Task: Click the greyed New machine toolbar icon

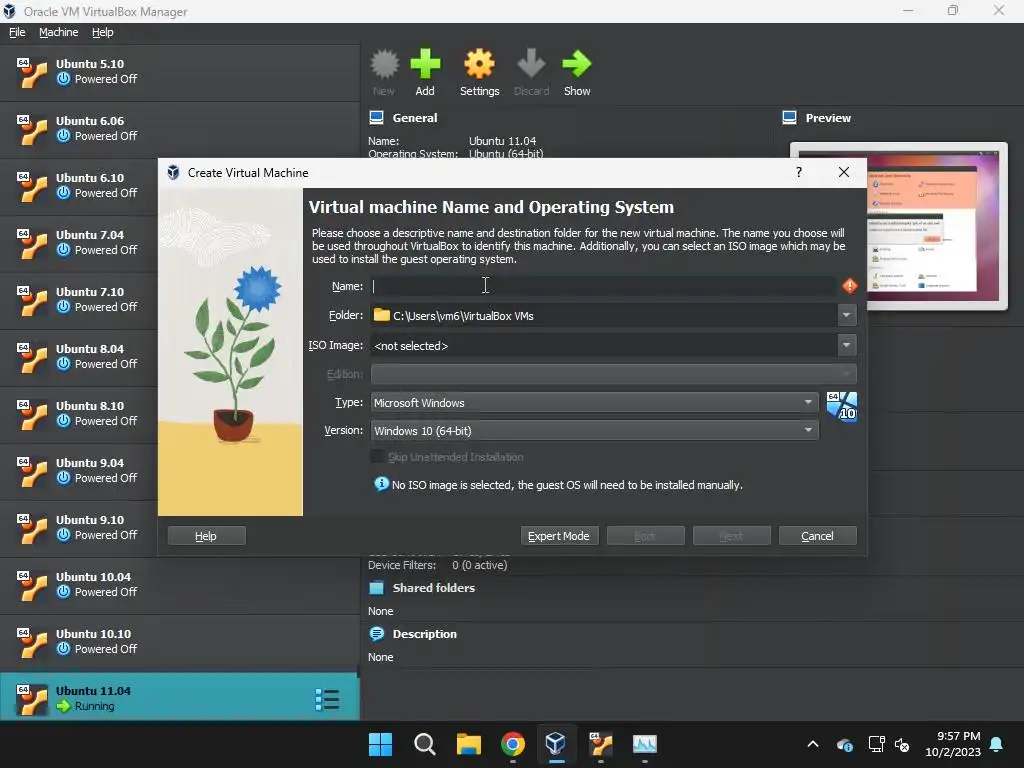Action: tap(384, 64)
